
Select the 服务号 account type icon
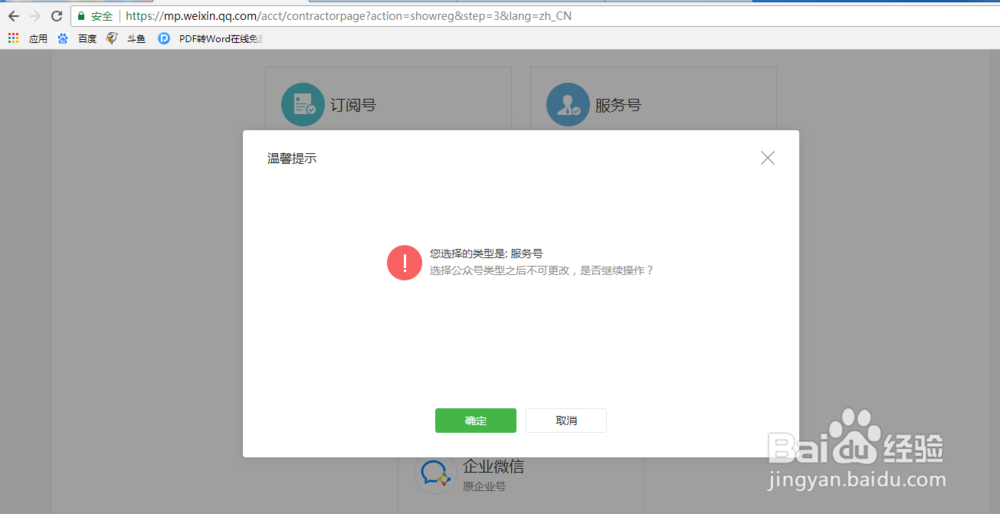tap(568, 105)
